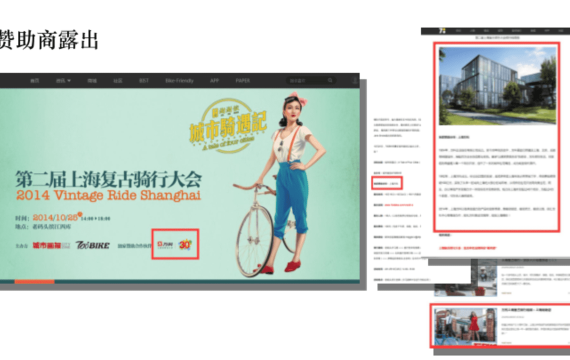Image resolution: width=570 pixels, height=360 pixels.
Task: Click the 2014 Vintage Ride Shanghai title
Action: (108, 195)
